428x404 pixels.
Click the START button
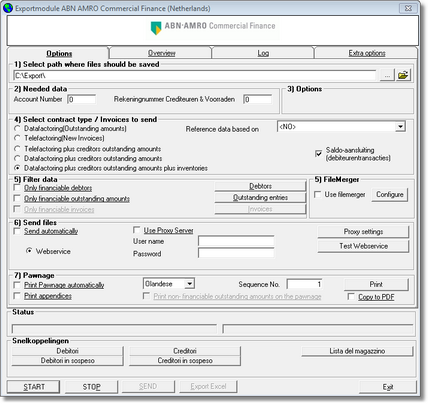(x=34, y=387)
